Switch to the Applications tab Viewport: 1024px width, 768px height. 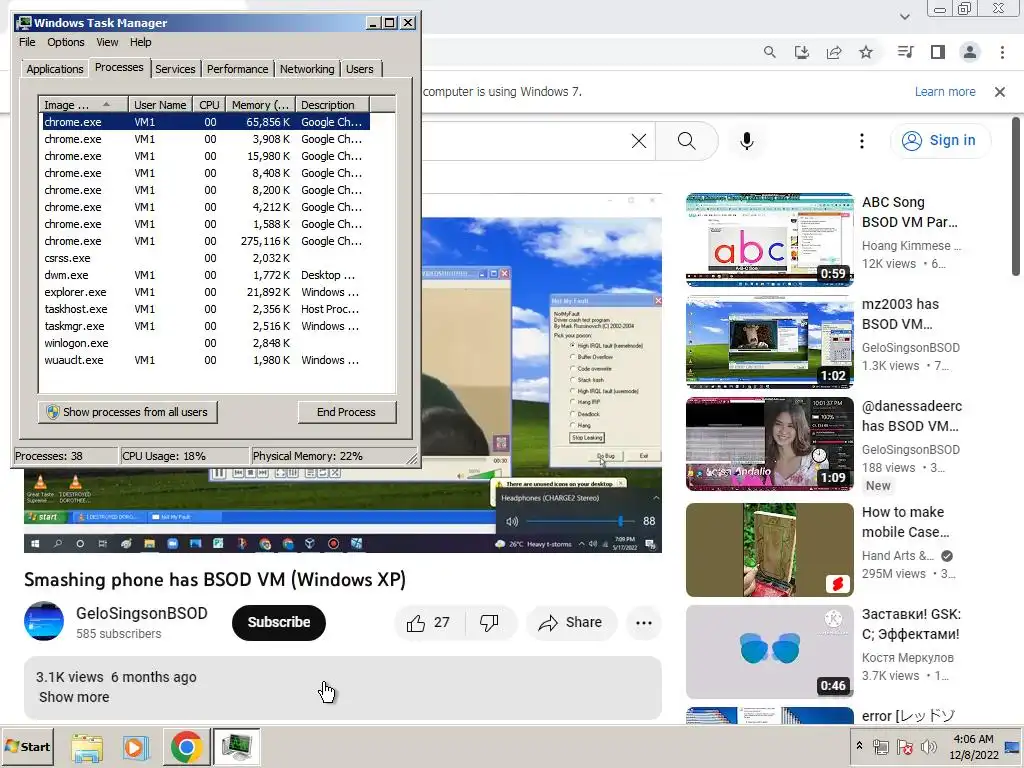[55, 69]
